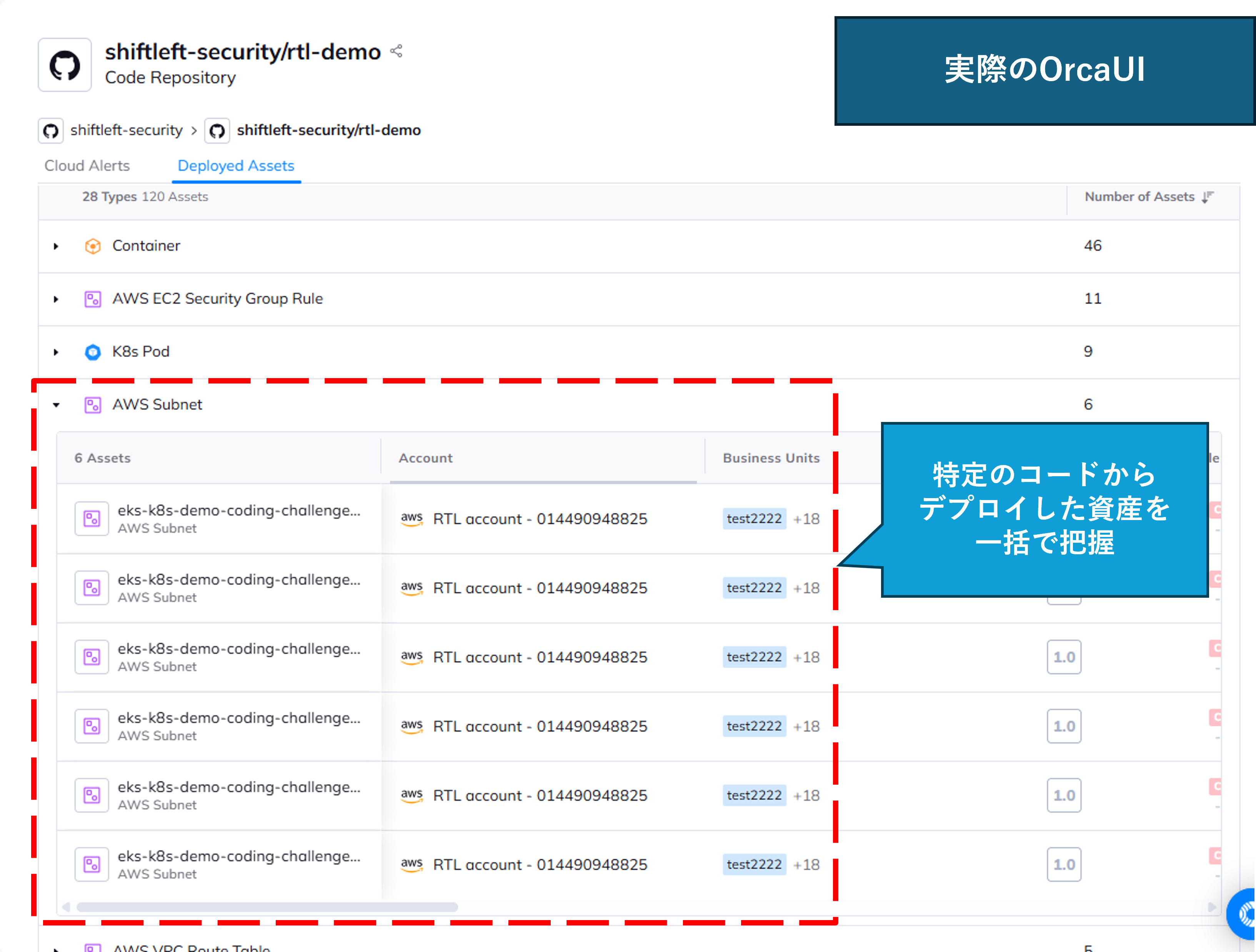Click the orange Container type icon
Viewport: 1256px width, 952px height.
tap(93, 246)
